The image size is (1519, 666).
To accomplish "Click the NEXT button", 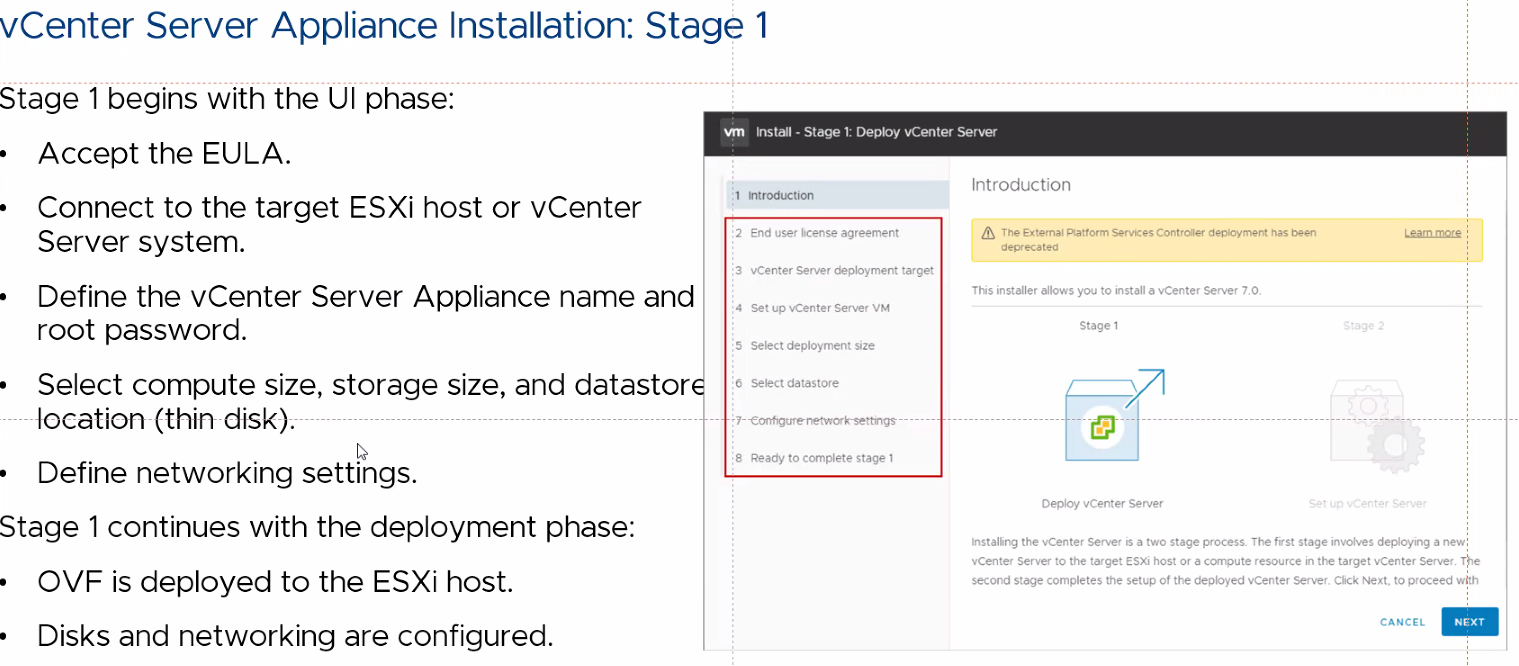I will (1469, 622).
